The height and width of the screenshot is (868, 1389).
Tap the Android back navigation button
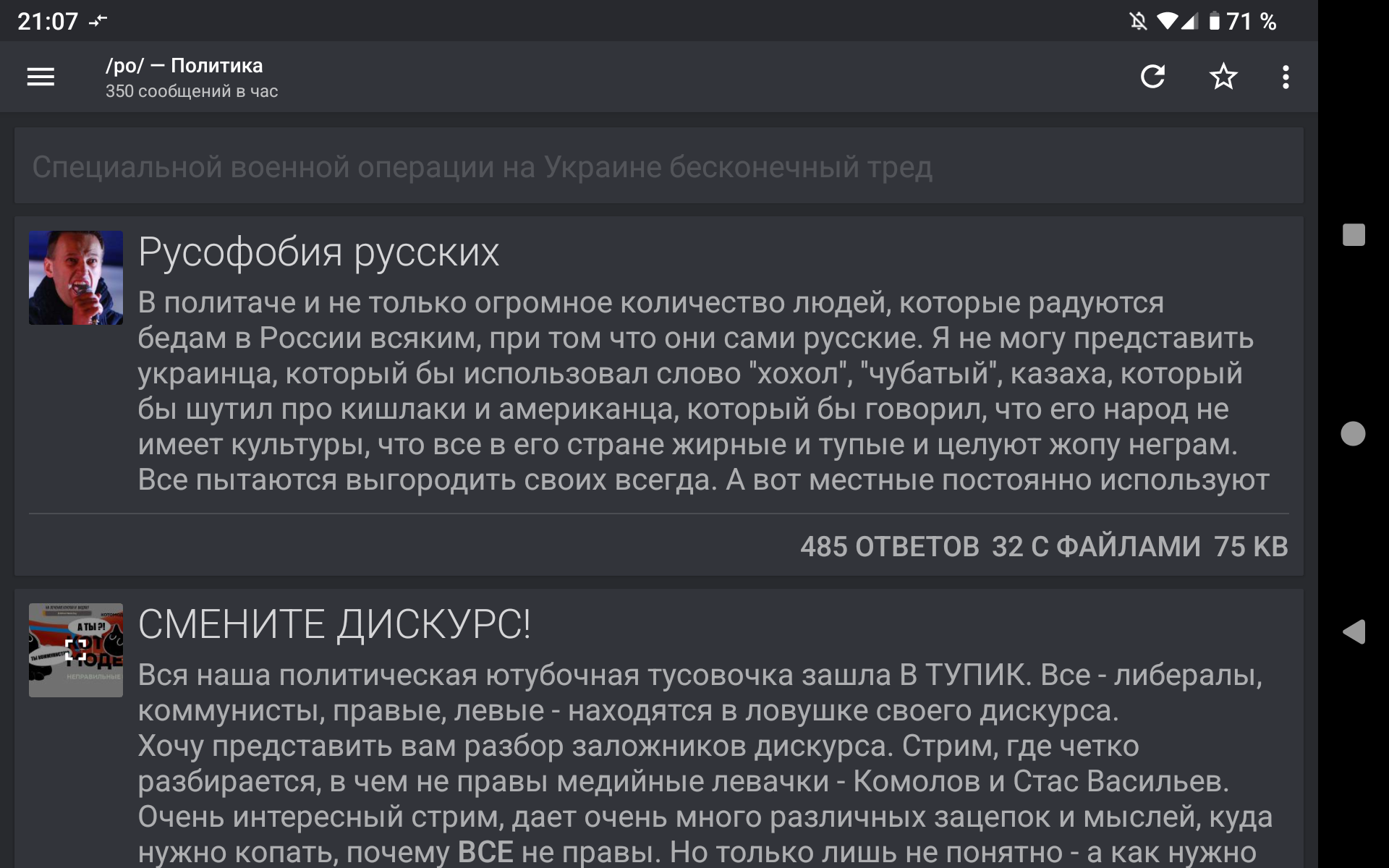1354,631
